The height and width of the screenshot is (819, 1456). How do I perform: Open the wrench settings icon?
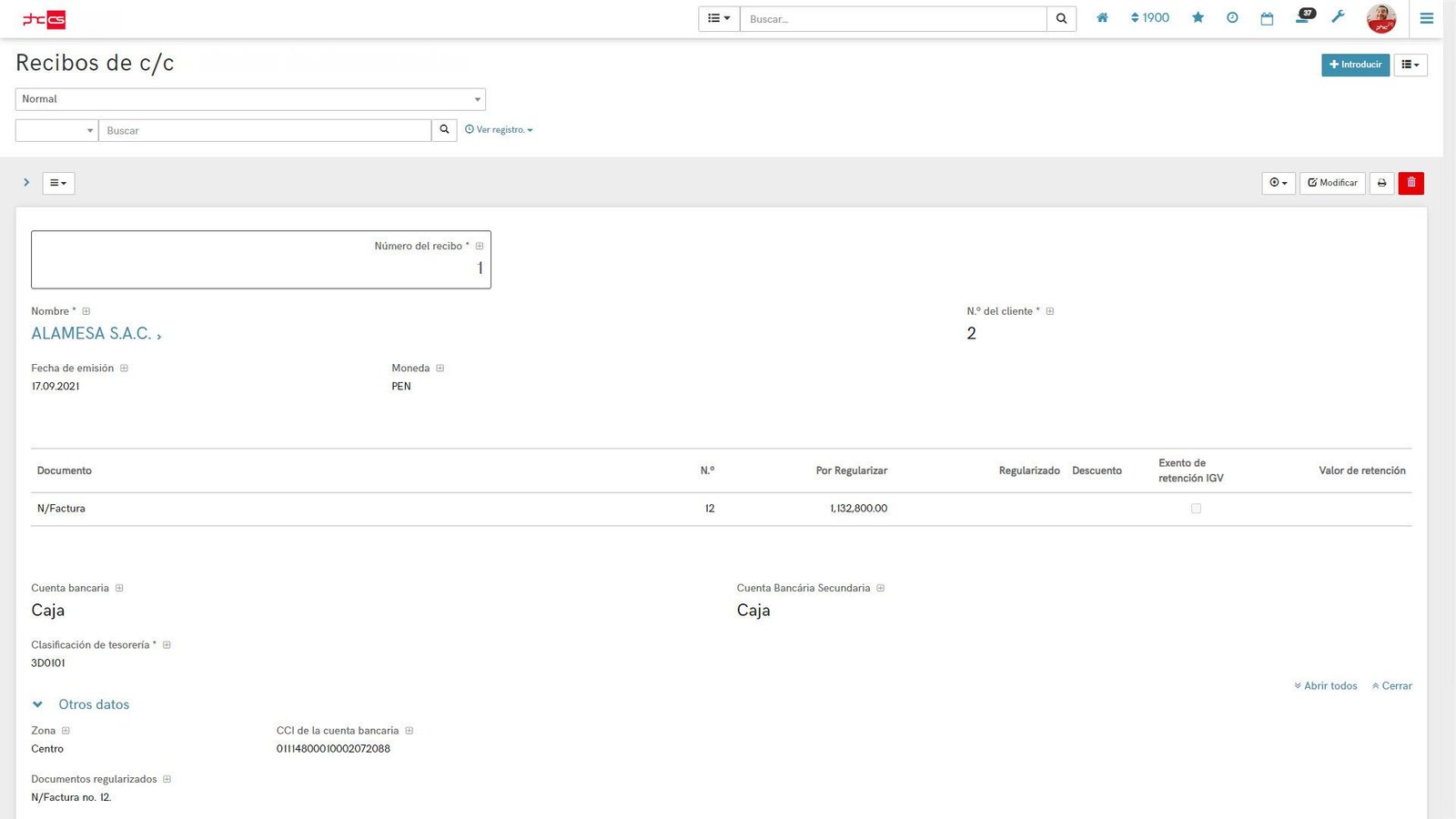[x=1338, y=17]
